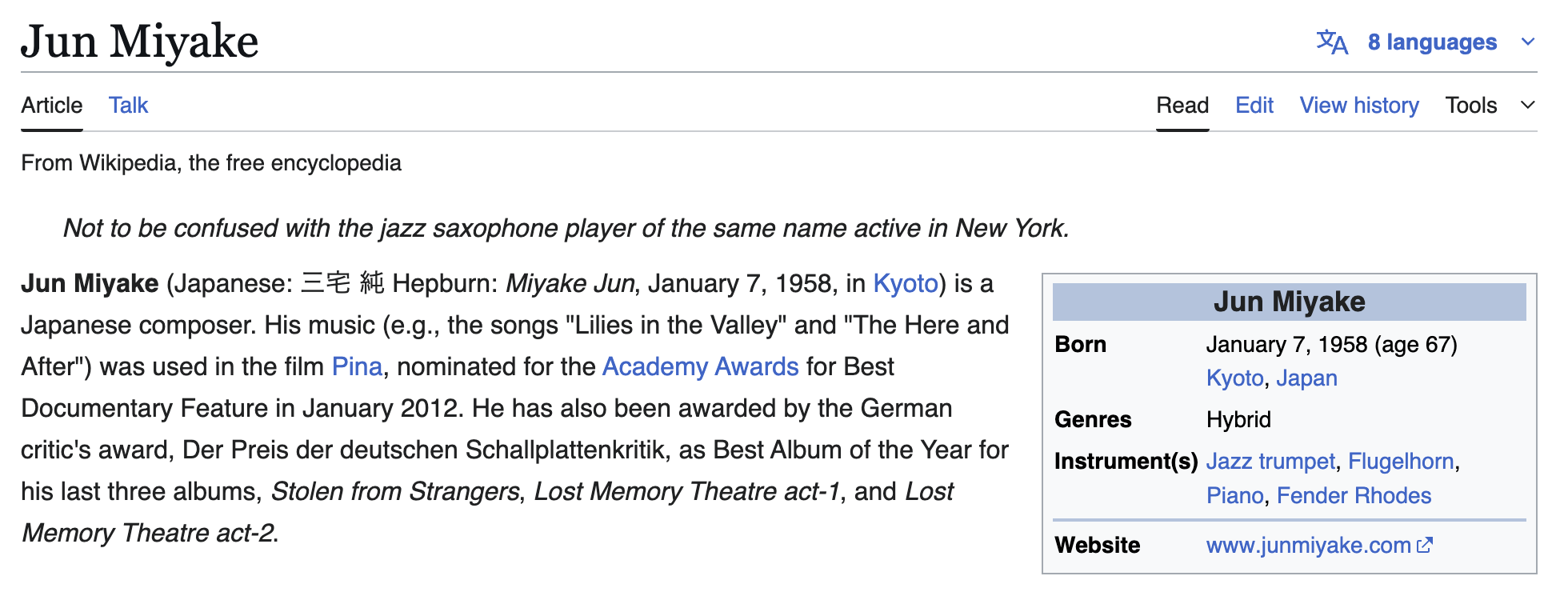Select the Read tab

(x=1182, y=105)
